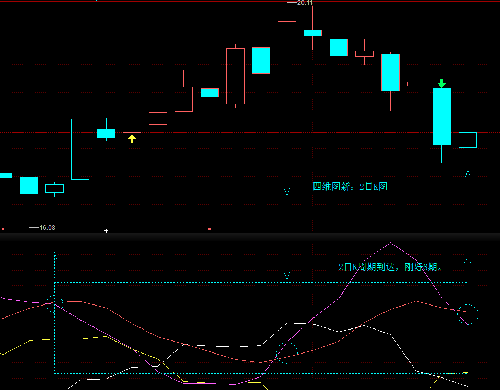Select the white plus marker below the candles
The width and height of the screenshot is (500, 390).
tap(106, 231)
